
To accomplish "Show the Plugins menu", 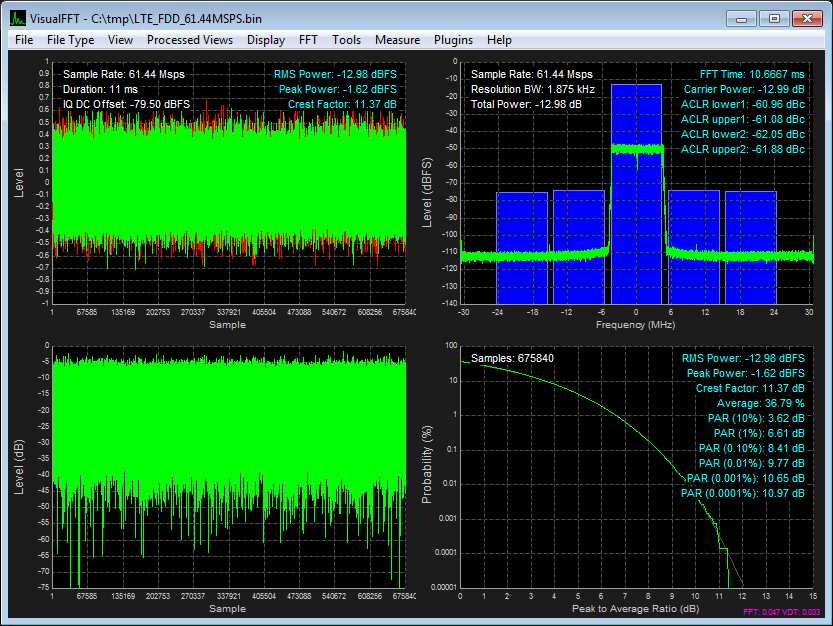I will pyautogui.click(x=453, y=40).
